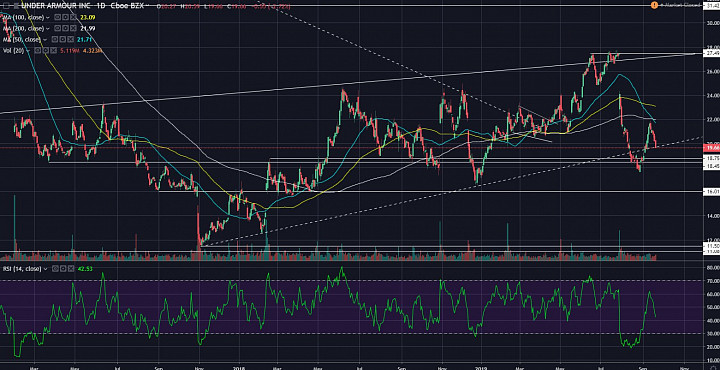Viewport: 720px width, 370px height.
Task: Remove the MA (200, close) indicator
Action: tap(73, 28)
